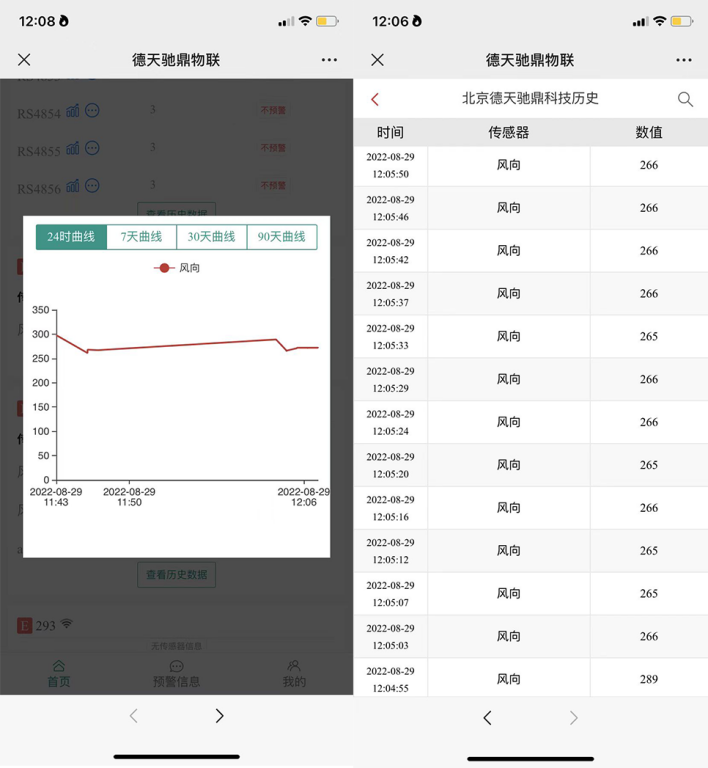The image size is (708, 768).
Task: Select the row timestamped 12:05:24
Action: 531,422
